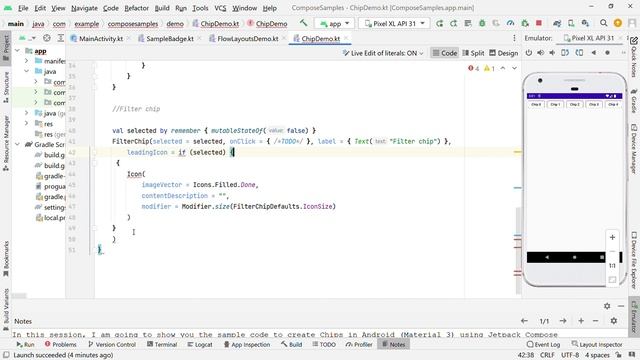The image size is (640, 360).
Task: Open the Device Manager toolbar icon
Action: (x=571, y=23)
